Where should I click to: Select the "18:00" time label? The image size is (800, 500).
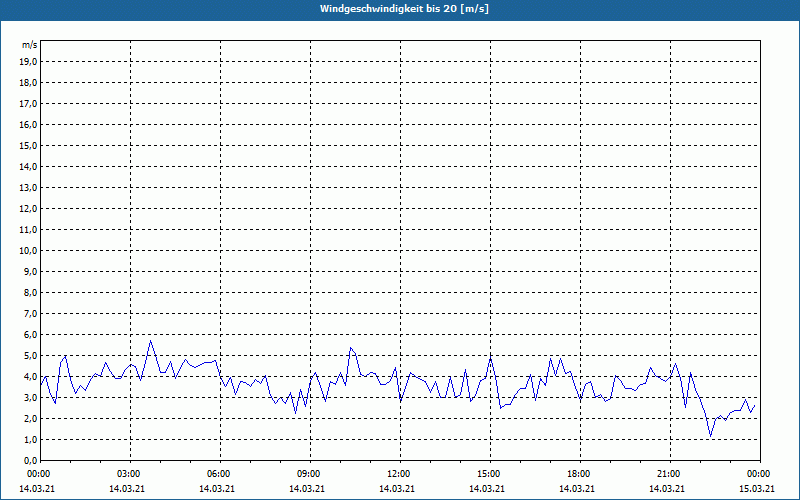[x=580, y=474]
